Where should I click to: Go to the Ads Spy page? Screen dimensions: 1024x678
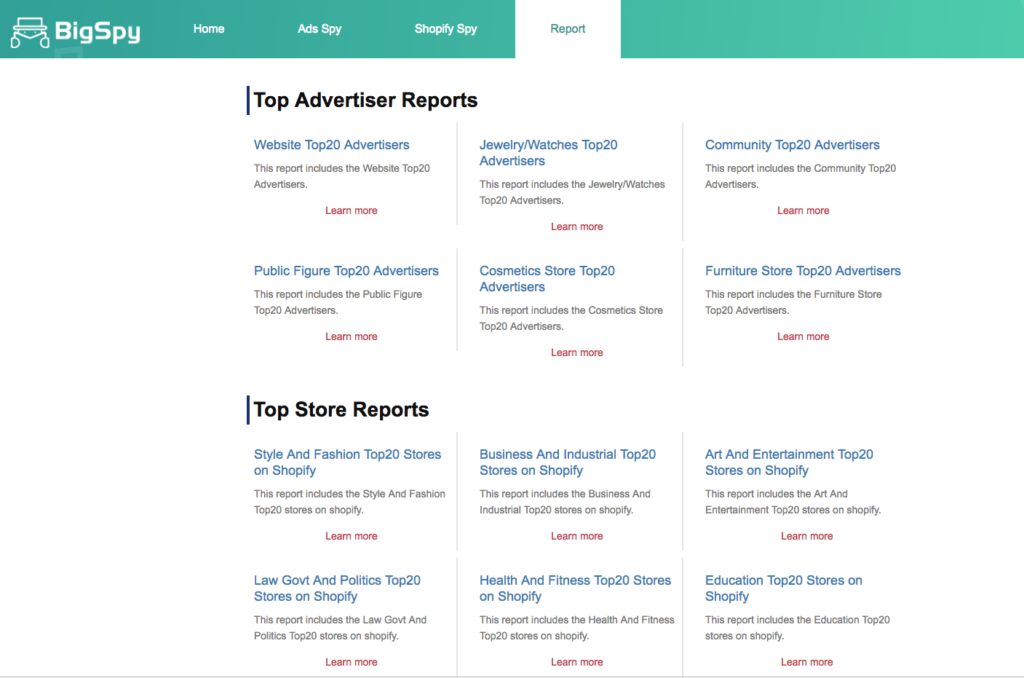(319, 29)
